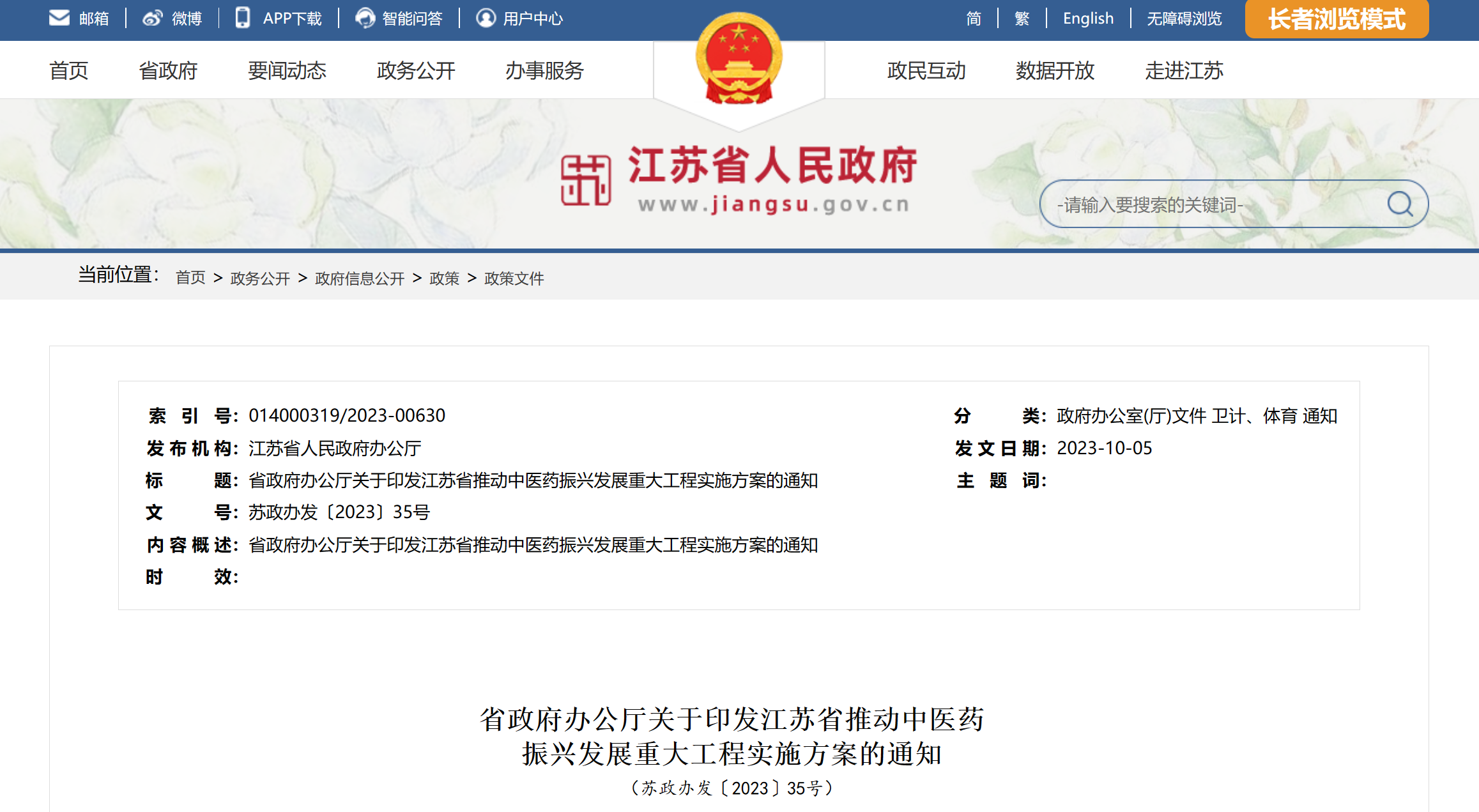Click the user center avatar icon

(486, 18)
